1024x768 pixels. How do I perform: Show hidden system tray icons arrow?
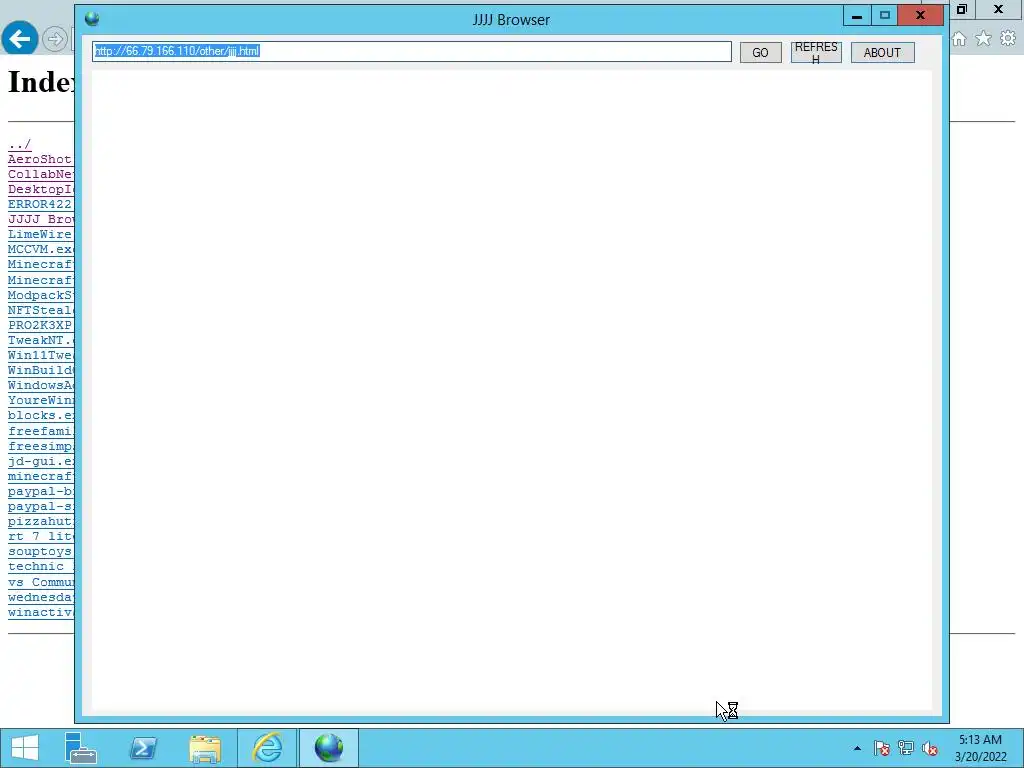point(857,748)
